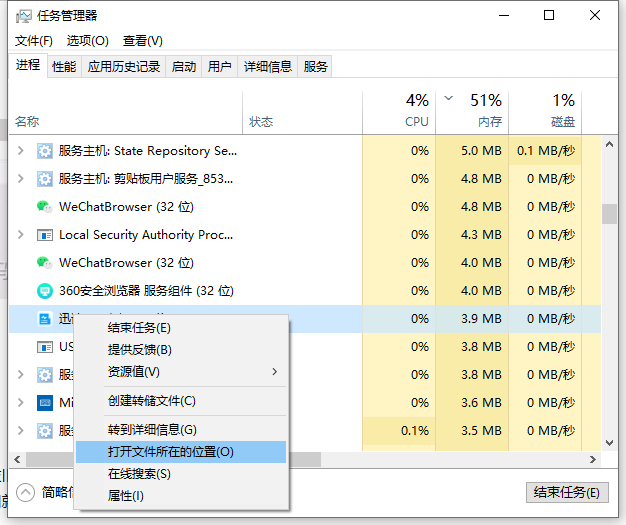Viewport: 626px width, 525px height.
Task: Switch to the 性能 tab
Action: tap(64, 67)
